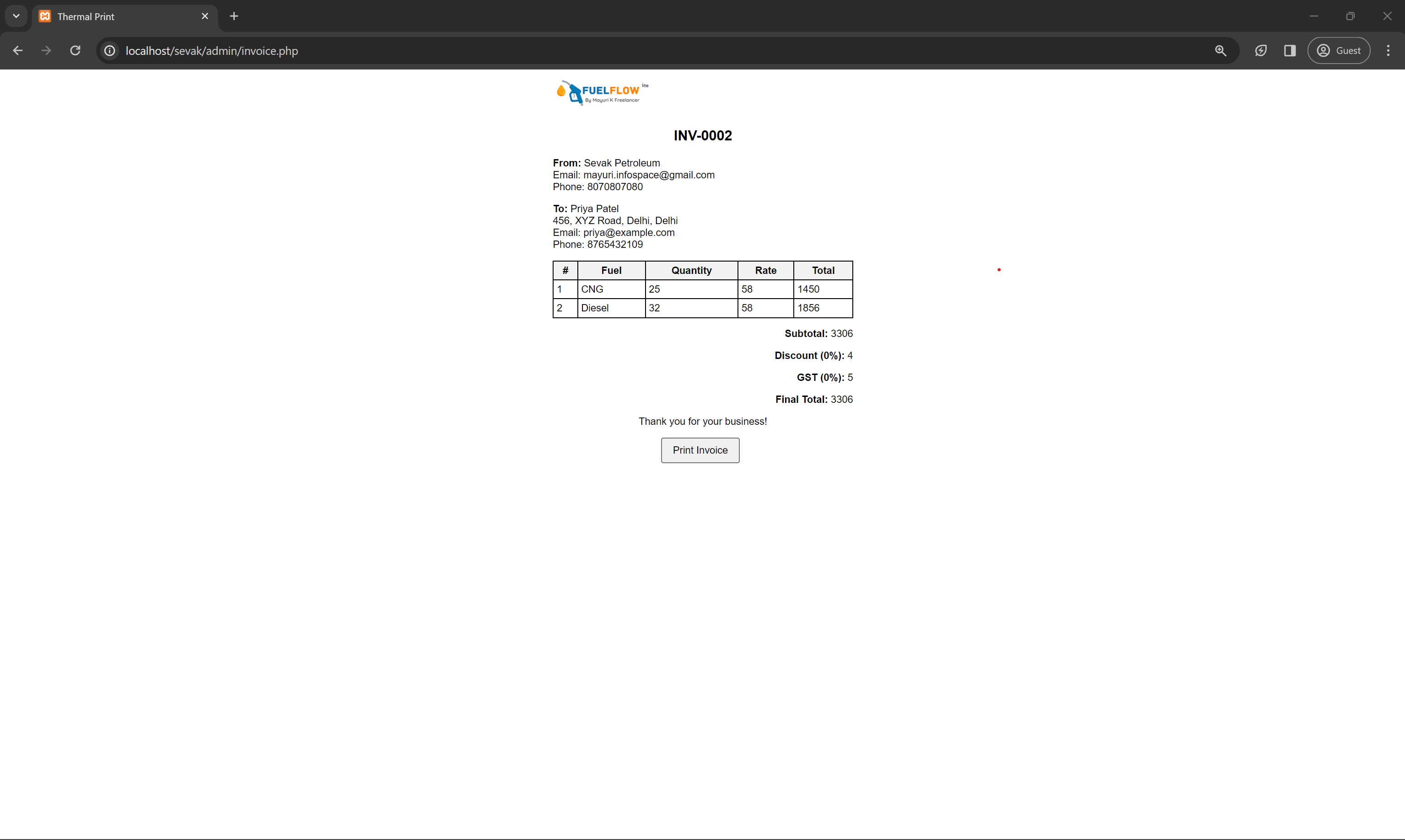Reload the invoice page
The height and width of the screenshot is (840, 1405).
tap(75, 51)
